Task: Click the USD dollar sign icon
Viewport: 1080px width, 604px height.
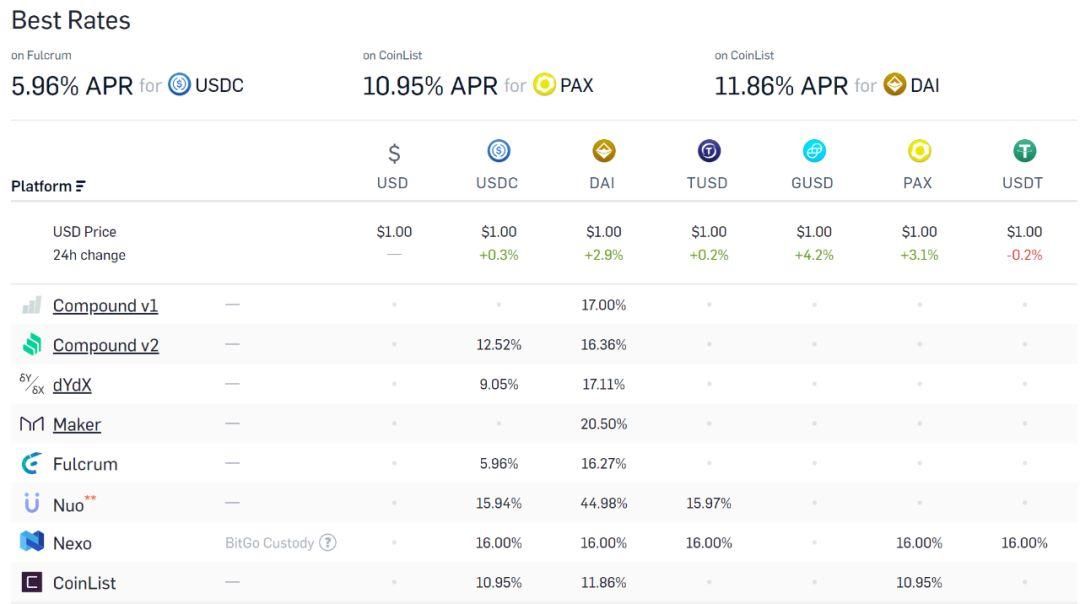Action: (394, 153)
